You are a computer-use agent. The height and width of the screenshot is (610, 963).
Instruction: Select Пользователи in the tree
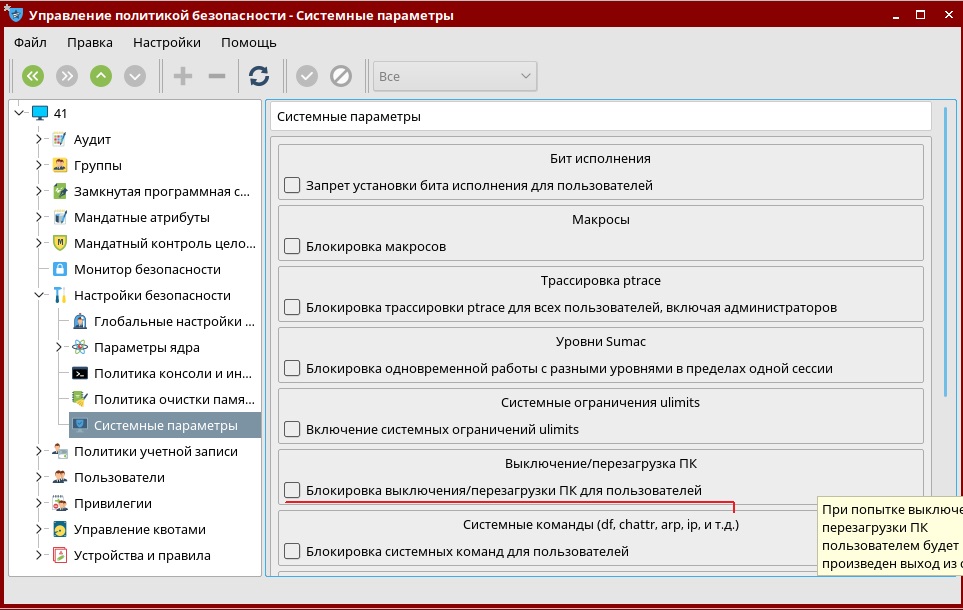[112, 477]
